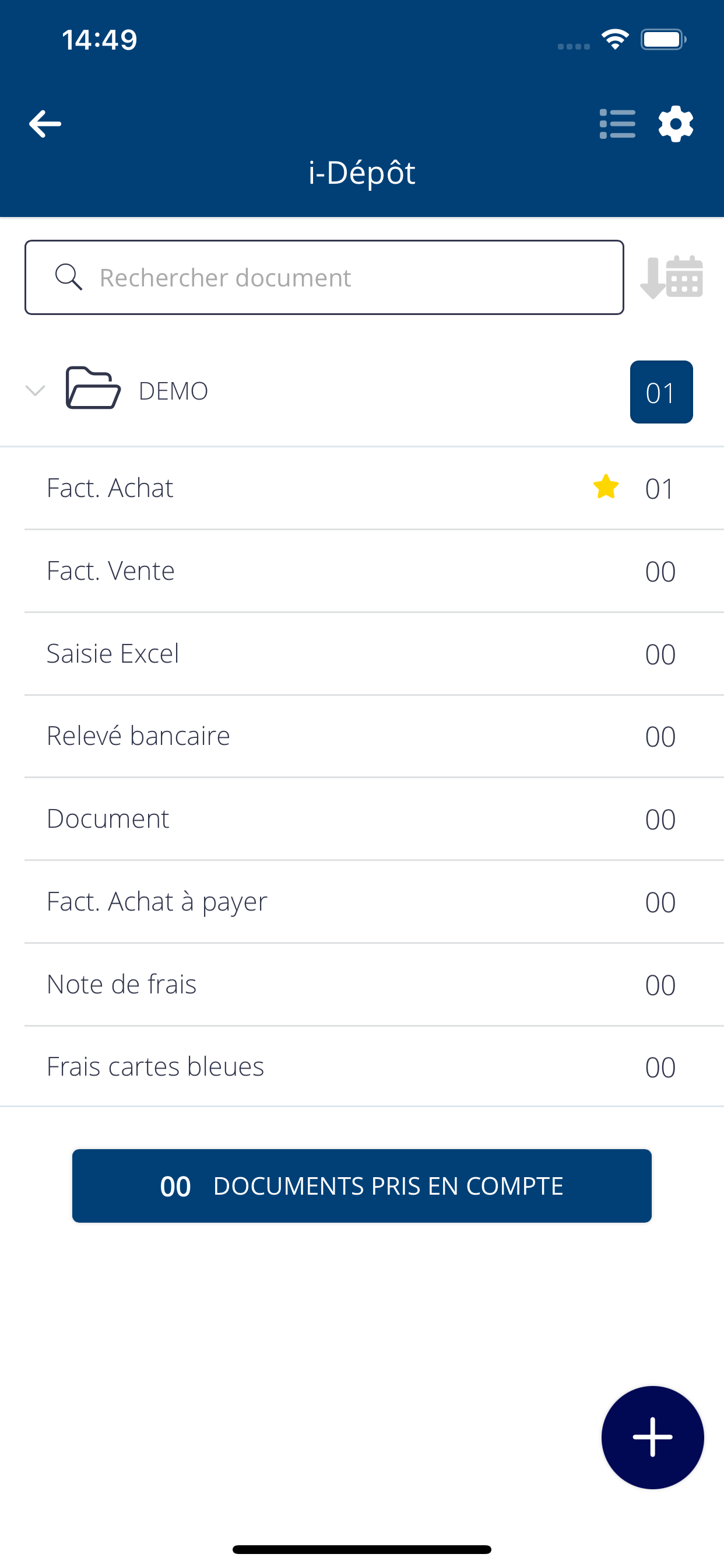
Task: Focus the Rechercher document search field
Action: [324, 278]
